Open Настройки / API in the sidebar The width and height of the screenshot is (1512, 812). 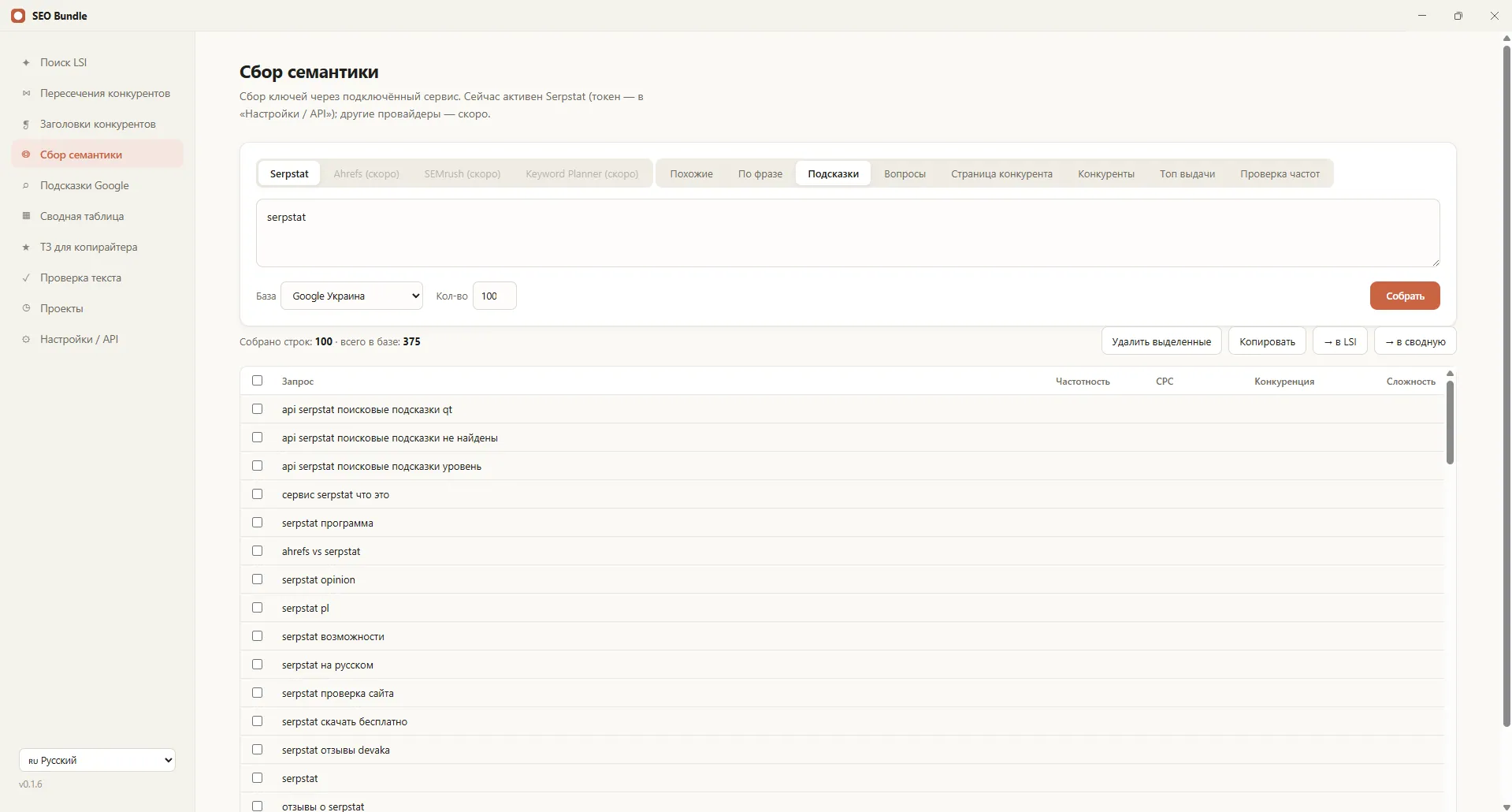click(98, 339)
